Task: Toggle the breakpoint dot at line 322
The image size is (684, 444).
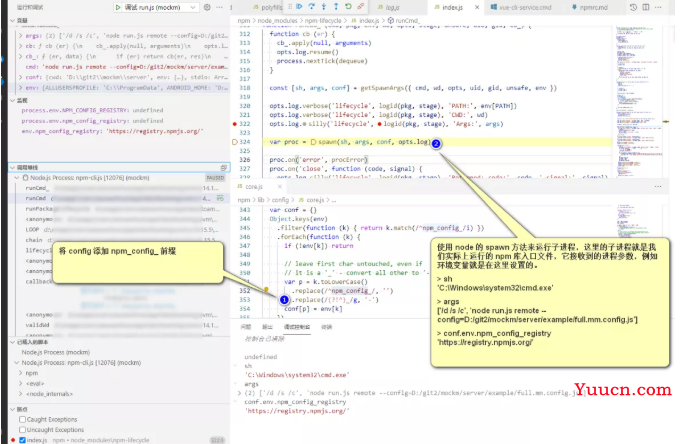Action: [x=235, y=124]
